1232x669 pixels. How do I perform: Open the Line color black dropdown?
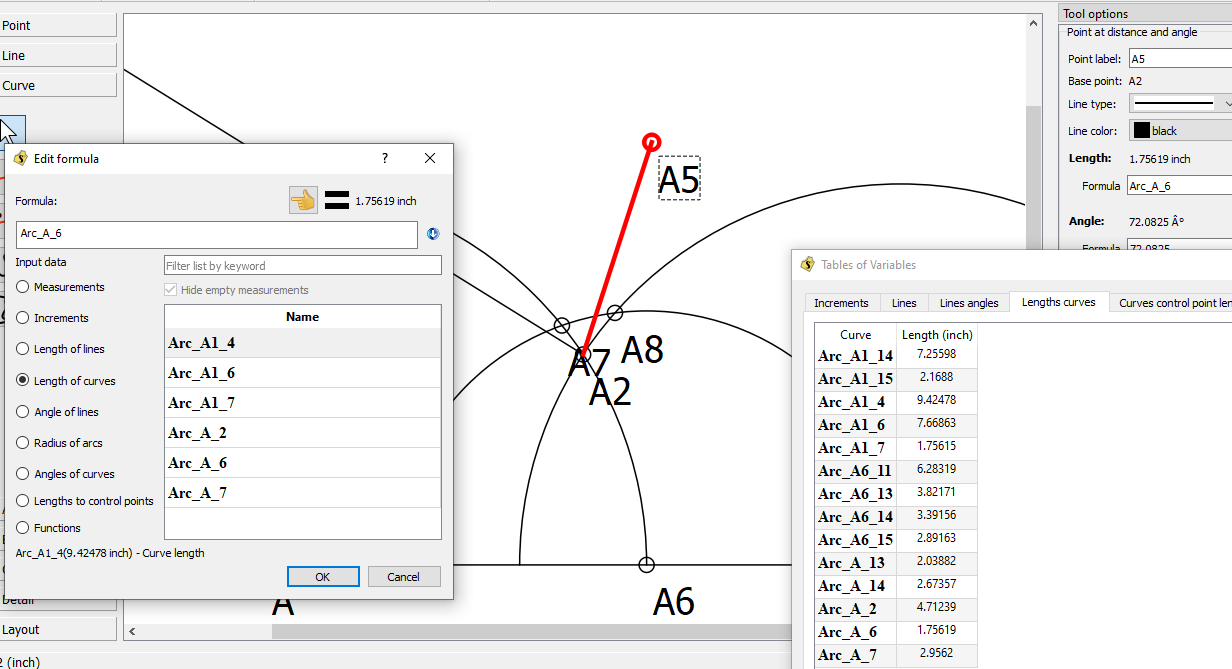pos(1182,131)
